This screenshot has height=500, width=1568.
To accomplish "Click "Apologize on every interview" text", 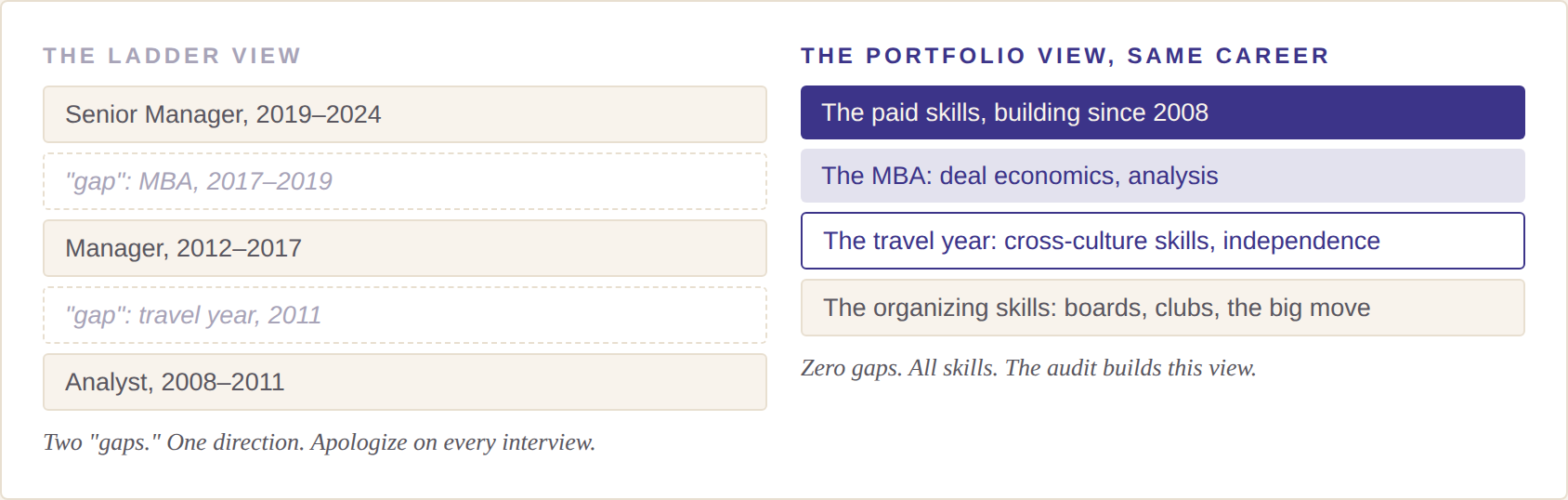I will pyautogui.click(x=453, y=442).
